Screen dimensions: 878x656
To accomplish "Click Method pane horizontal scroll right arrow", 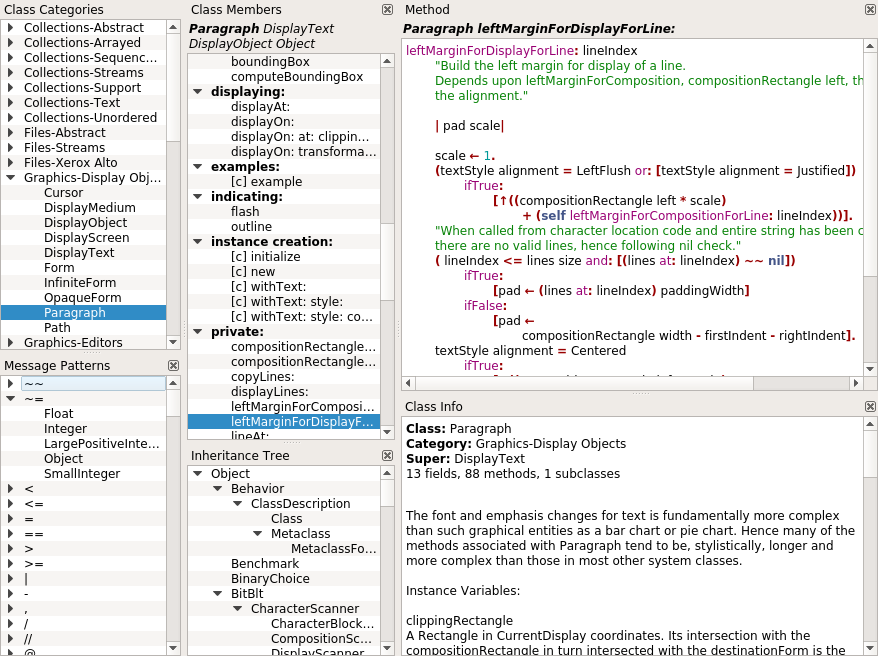I will point(856,383).
